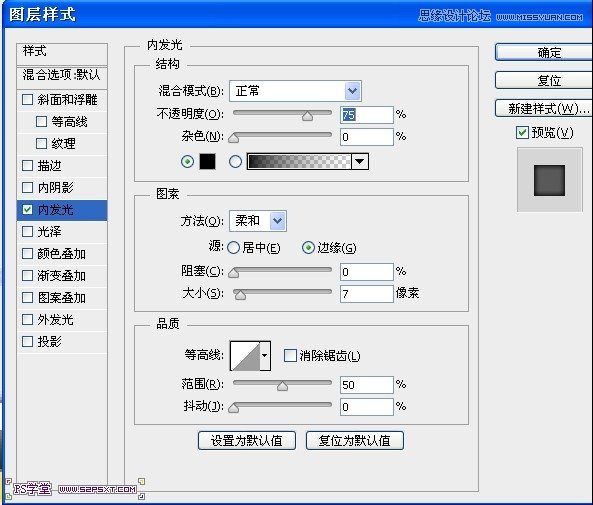Click the style preview thumbnail square
The image size is (593, 505).
550,180
